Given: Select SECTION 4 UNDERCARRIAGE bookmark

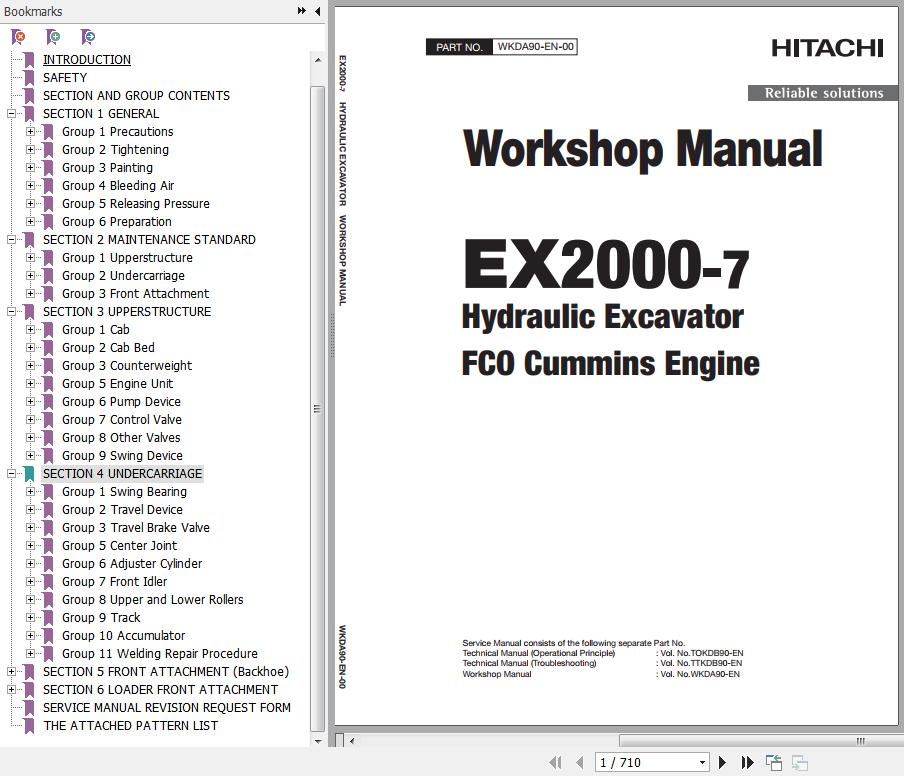Looking at the screenshot, I should point(122,474).
